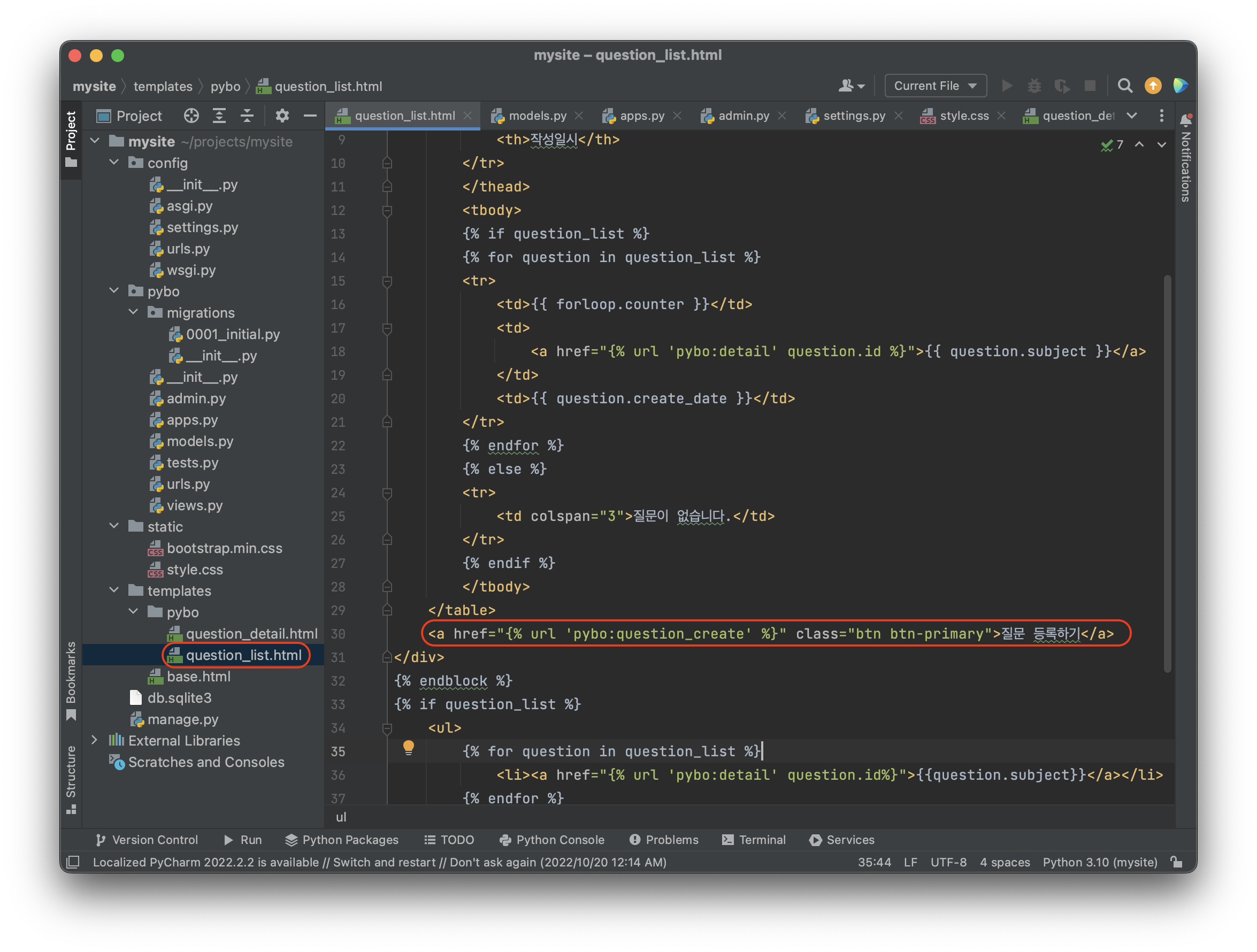Open the Current File run configuration dropdown

click(x=935, y=86)
